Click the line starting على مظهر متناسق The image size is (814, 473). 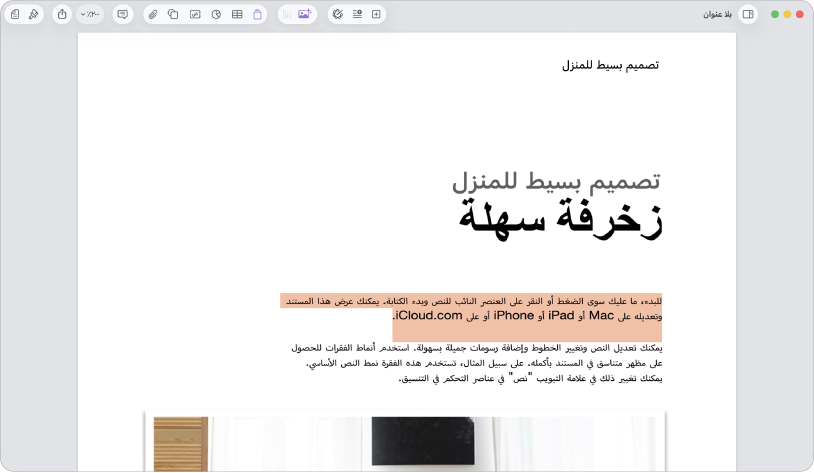click(x=484, y=363)
